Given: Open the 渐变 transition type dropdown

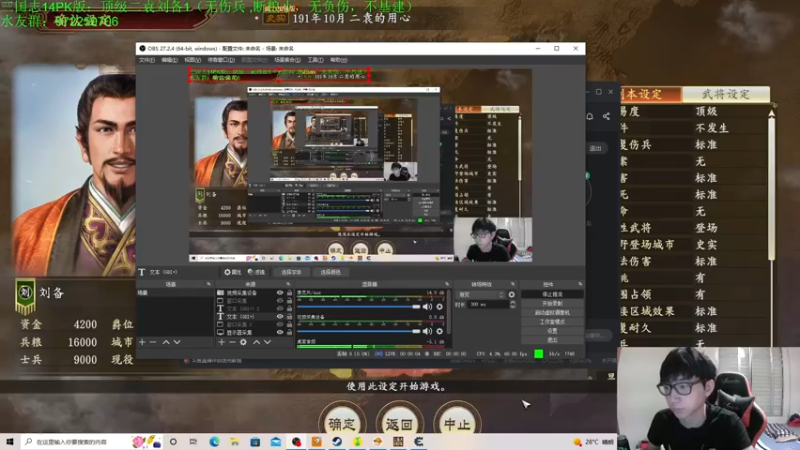Looking at the screenshot, I should [481, 294].
